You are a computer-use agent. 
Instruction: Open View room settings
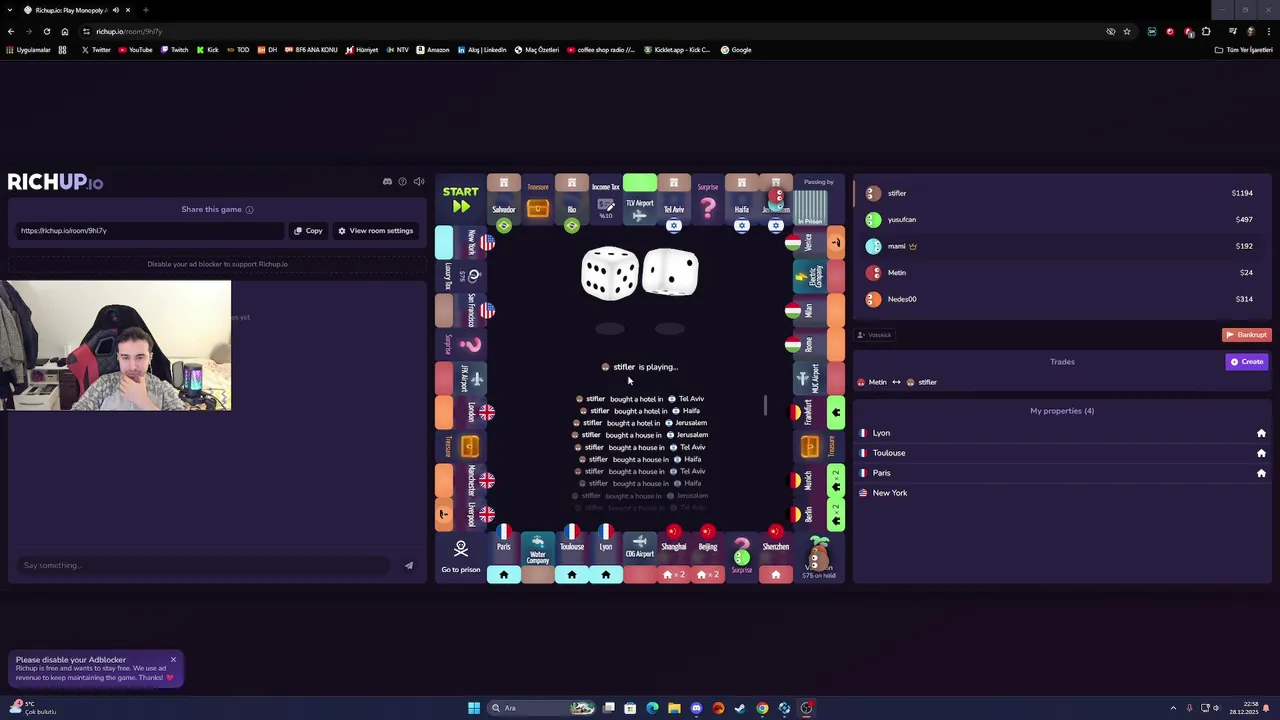[x=375, y=231]
